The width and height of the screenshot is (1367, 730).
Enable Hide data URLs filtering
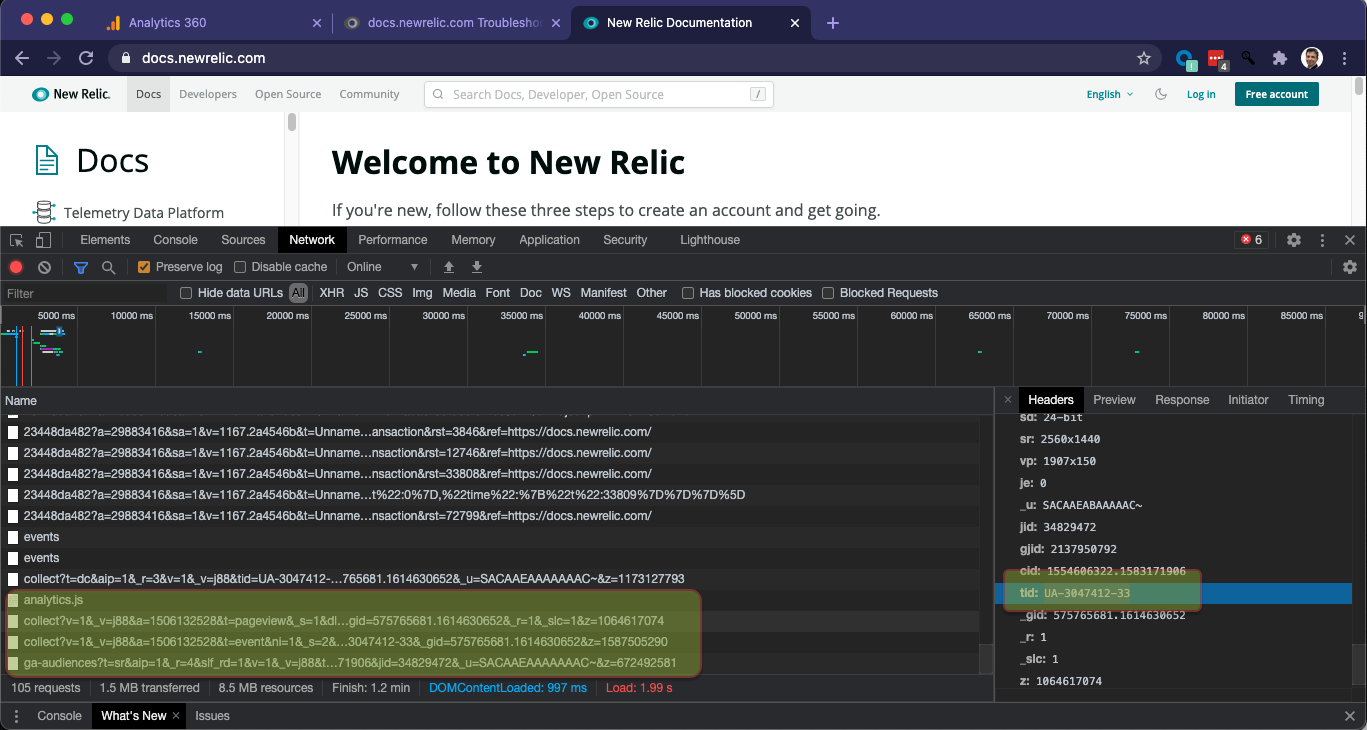(185, 293)
